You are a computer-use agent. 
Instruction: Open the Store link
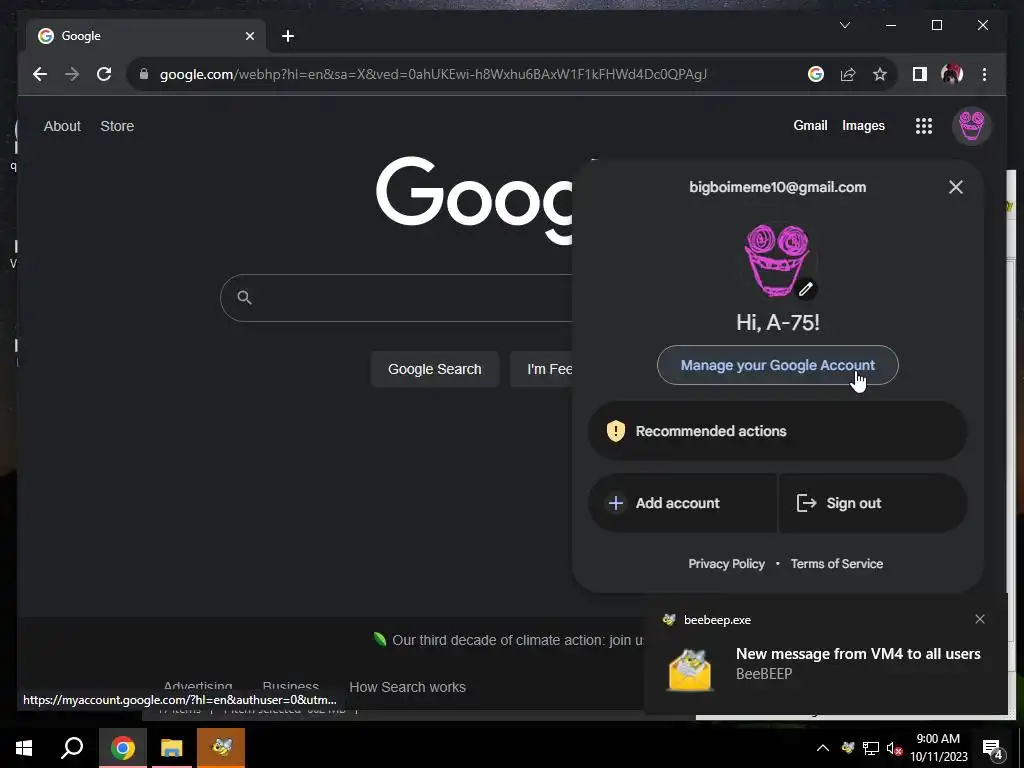pyautogui.click(x=117, y=126)
